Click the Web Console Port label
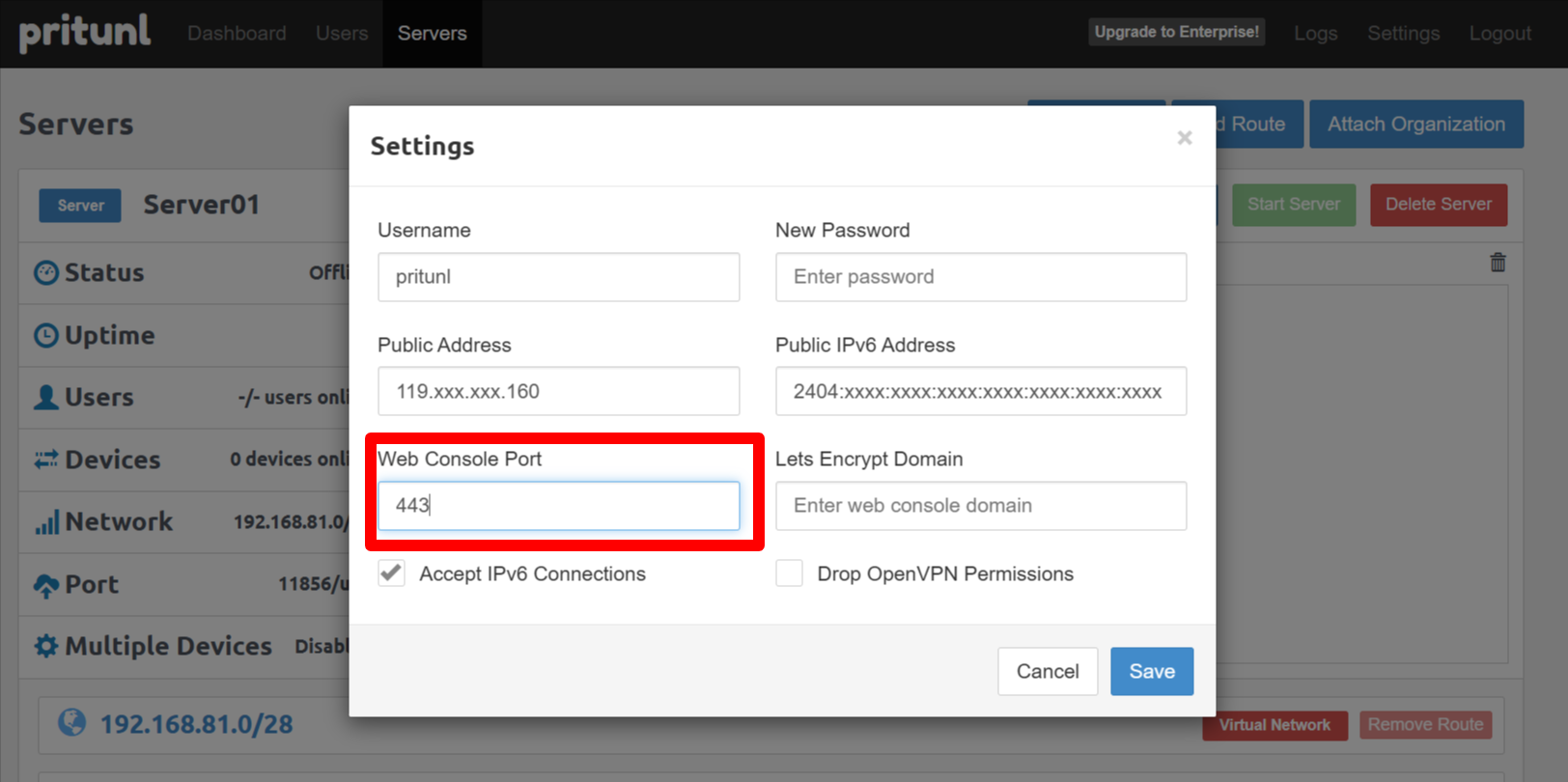This screenshot has width=1568, height=782. click(x=460, y=459)
